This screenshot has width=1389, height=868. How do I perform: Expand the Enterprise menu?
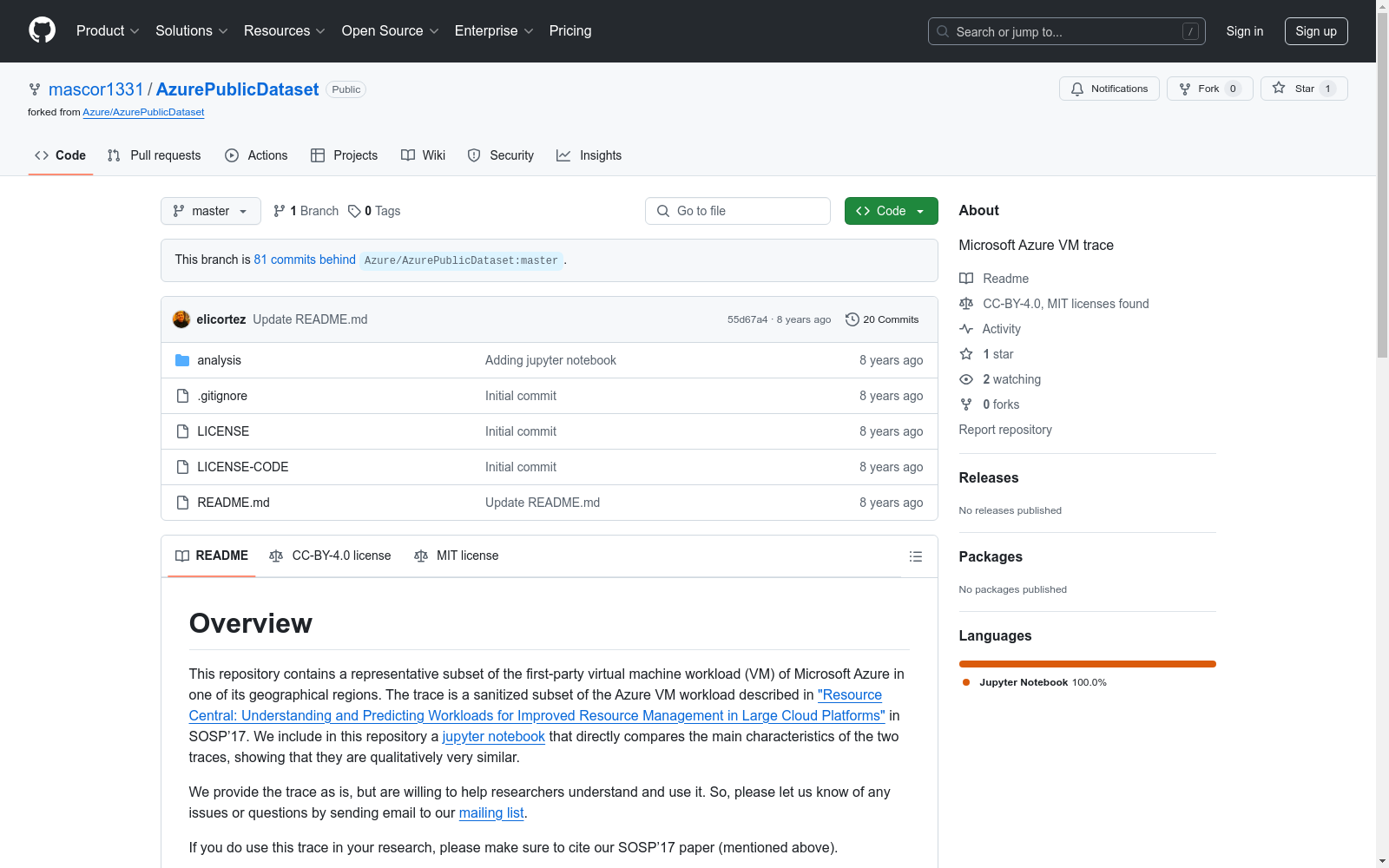click(494, 30)
